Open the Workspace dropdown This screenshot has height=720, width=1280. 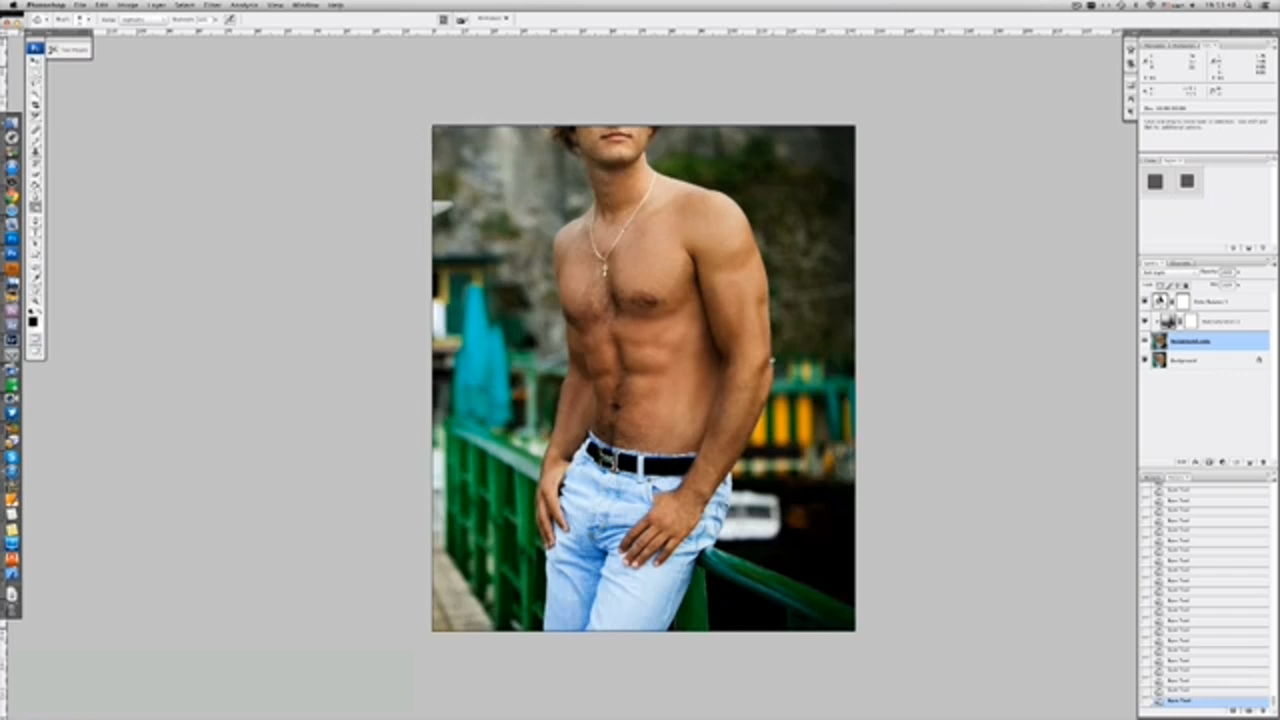click(x=493, y=19)
